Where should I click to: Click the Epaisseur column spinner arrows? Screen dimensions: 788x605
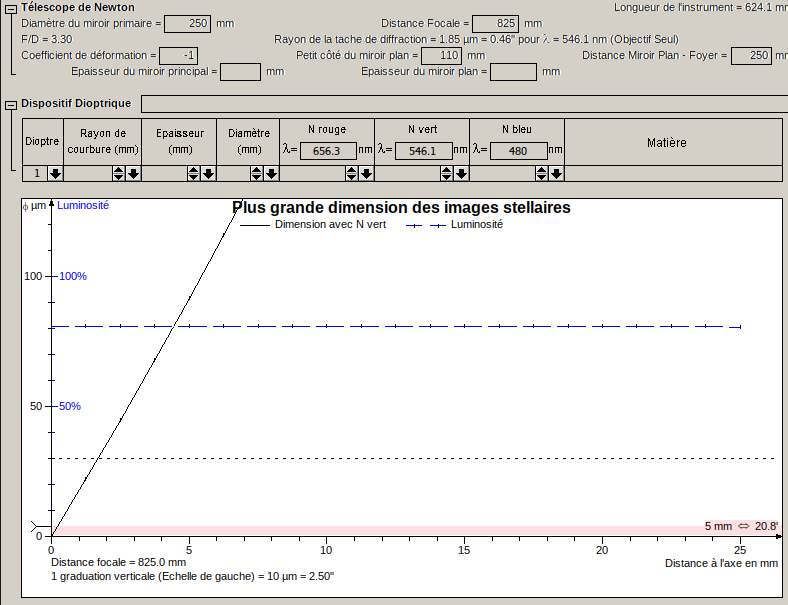click(194, 174)
